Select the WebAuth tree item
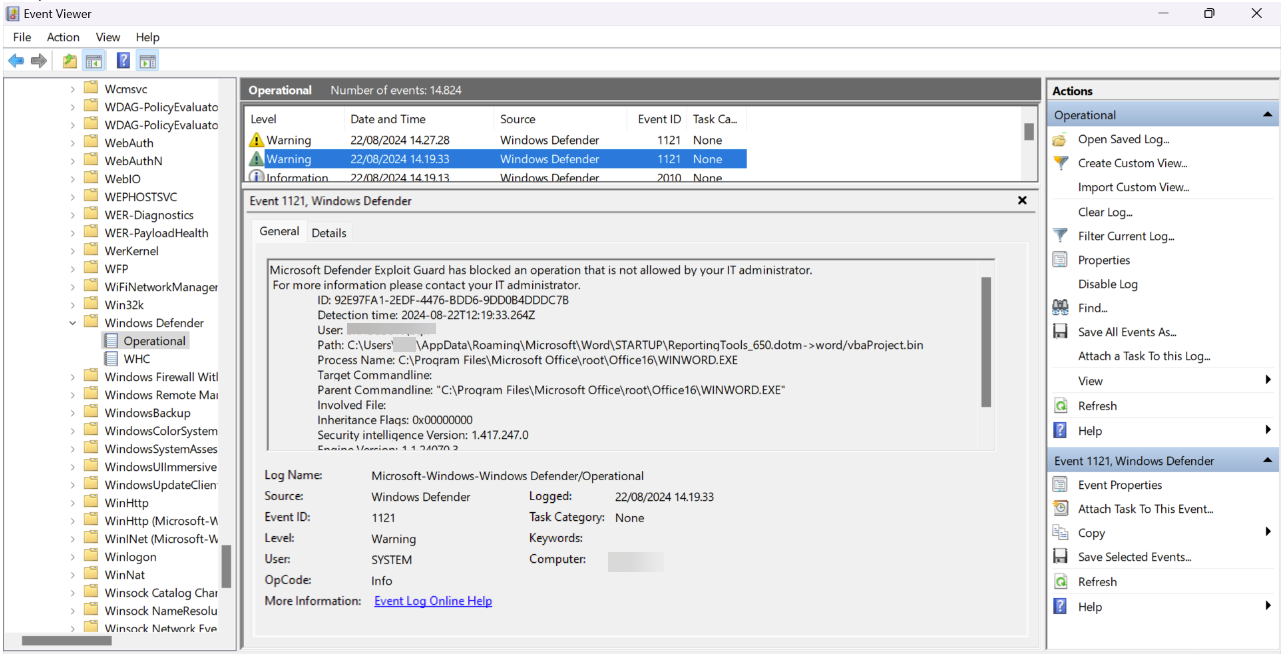 tap(129, 143)
